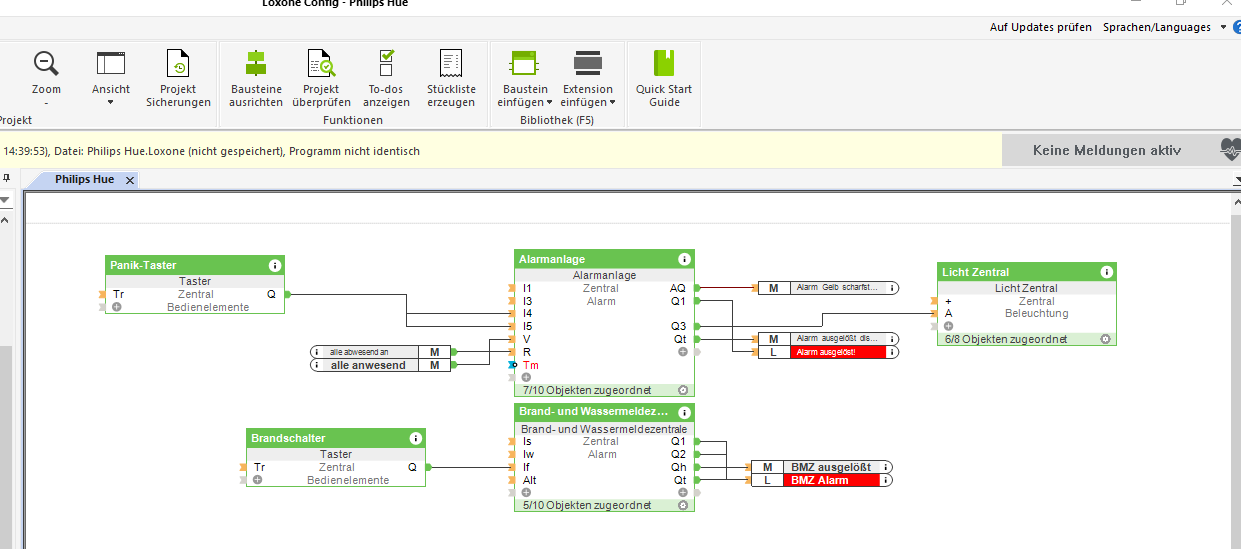Click the pin icon of left panel
Image resolution: width=1241 pixels, height=549 pixels.
[x=6, y=178]
